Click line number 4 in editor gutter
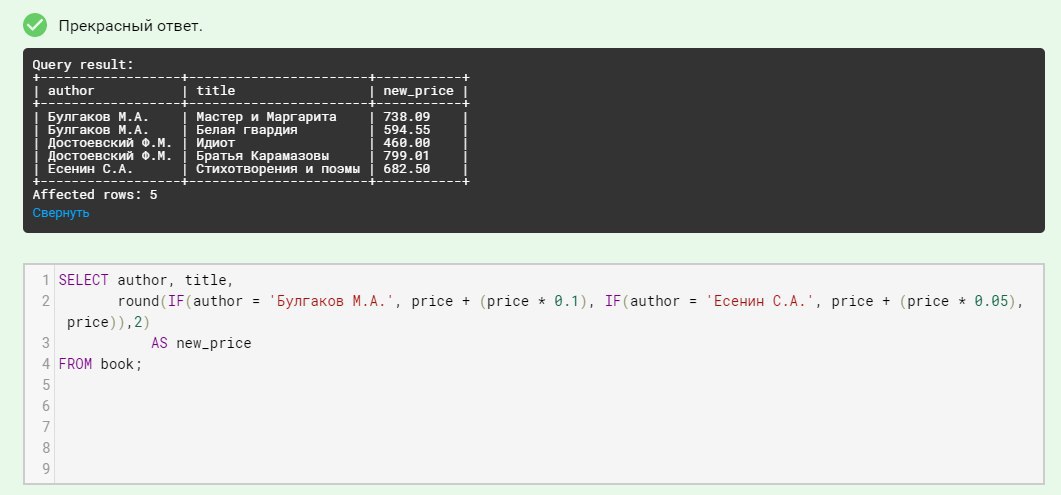This screenshot has height=495, width=1061. tap(46, 364)
